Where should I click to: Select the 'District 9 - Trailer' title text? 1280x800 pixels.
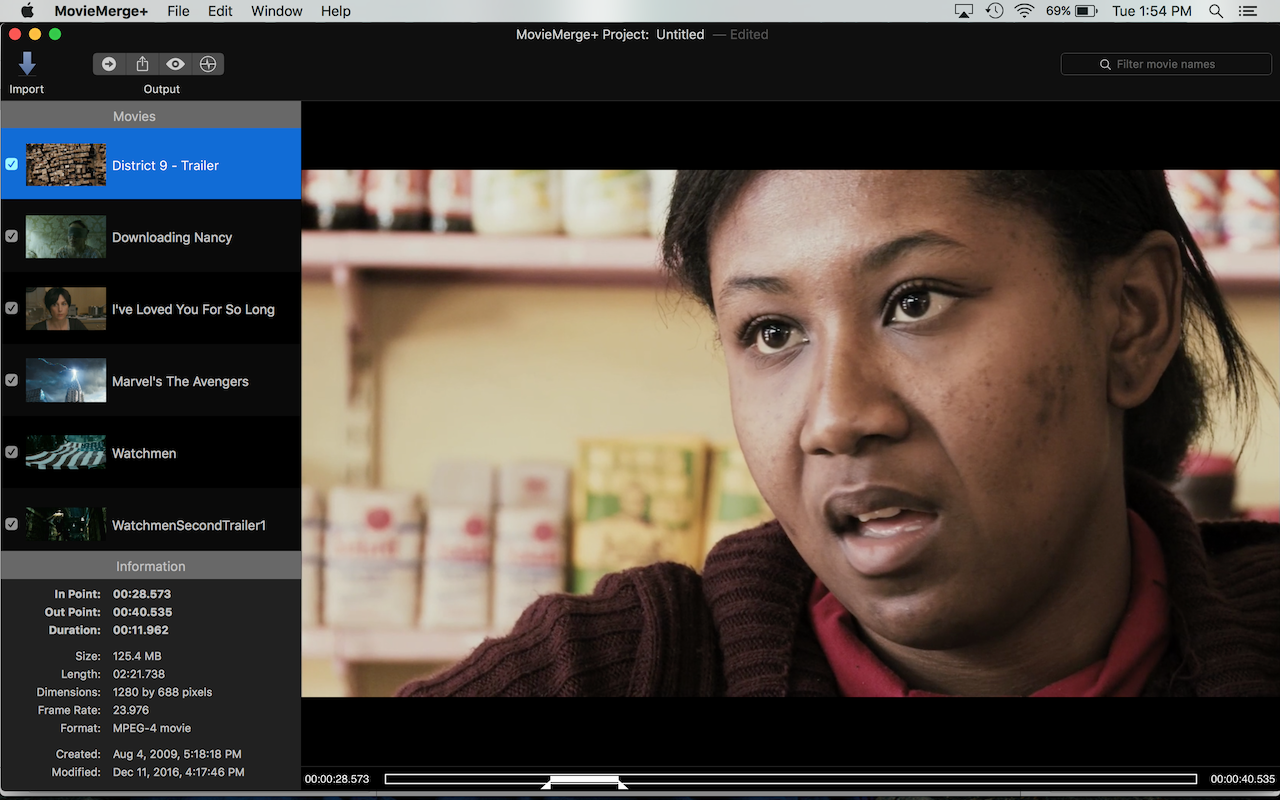[x=165, y=166]
